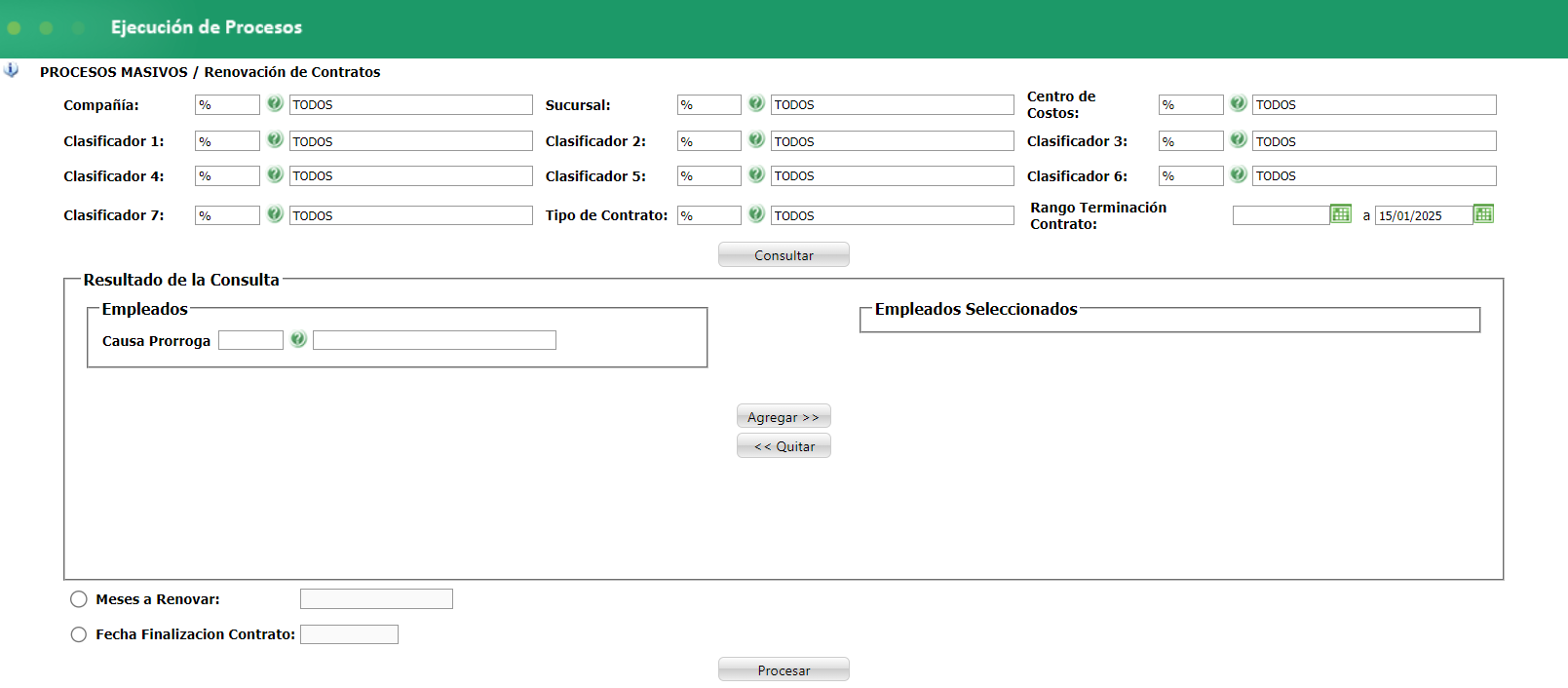Click the Consultar button
The height and width of the screenshot is (688, 1568).
[x=784, y=254]
